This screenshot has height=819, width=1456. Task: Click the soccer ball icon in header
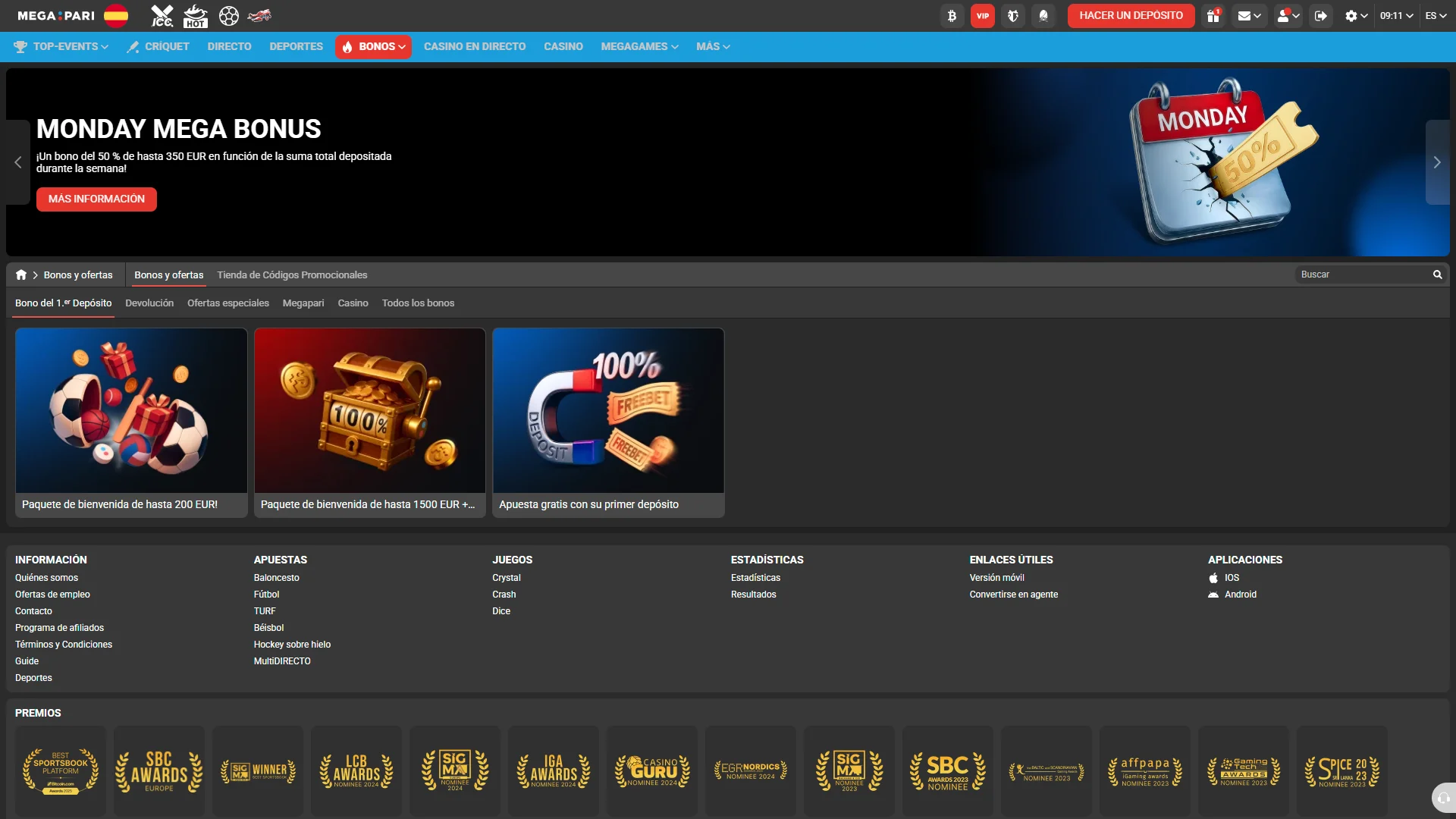point(228,16)
